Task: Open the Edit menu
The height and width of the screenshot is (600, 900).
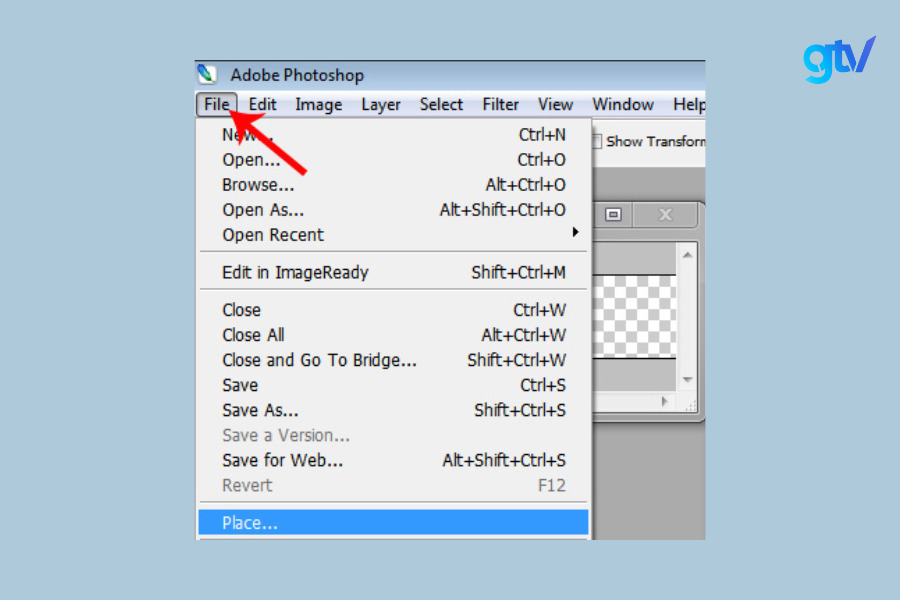Action: click(x=263, y=104)
